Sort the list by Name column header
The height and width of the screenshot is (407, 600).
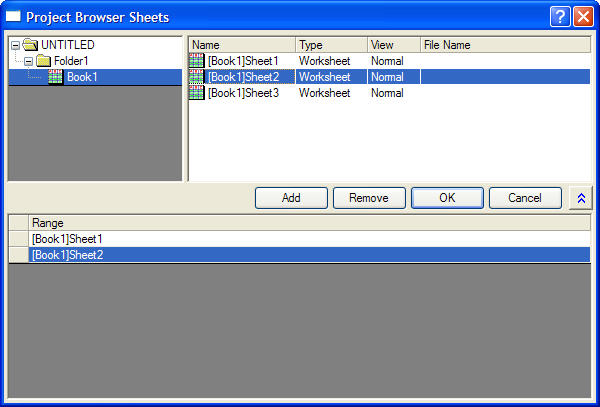(242, 45)
